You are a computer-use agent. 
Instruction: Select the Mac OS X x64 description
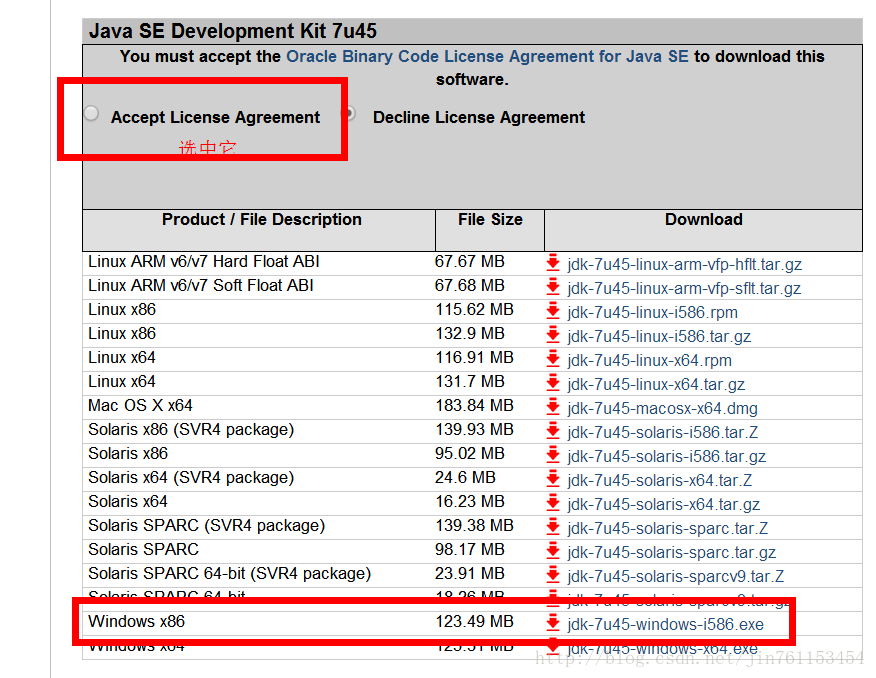[x=140, y=405]
